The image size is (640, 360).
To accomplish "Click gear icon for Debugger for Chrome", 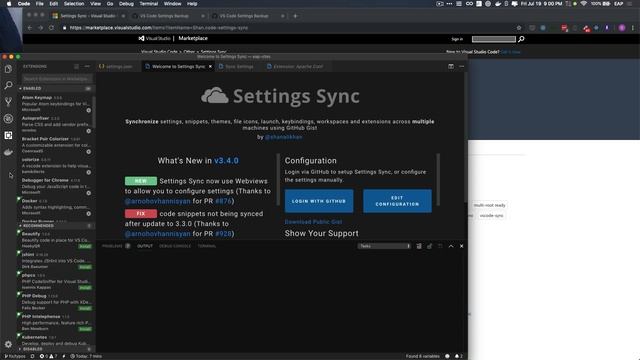I will coord(89,193).
